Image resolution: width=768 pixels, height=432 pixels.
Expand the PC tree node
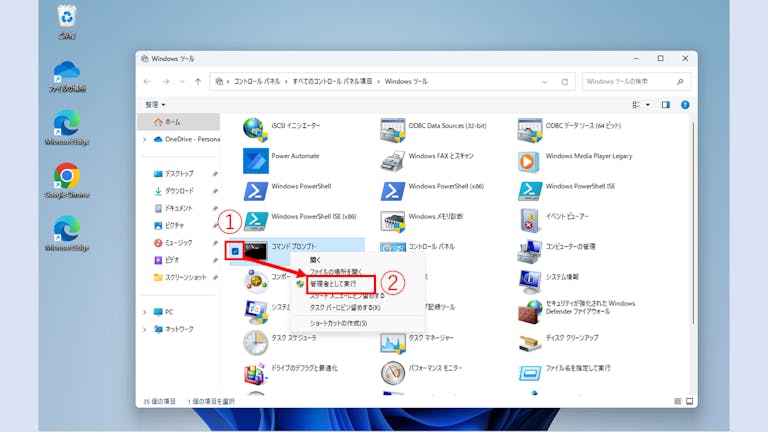pyautogui.click(x=144, y=312)
